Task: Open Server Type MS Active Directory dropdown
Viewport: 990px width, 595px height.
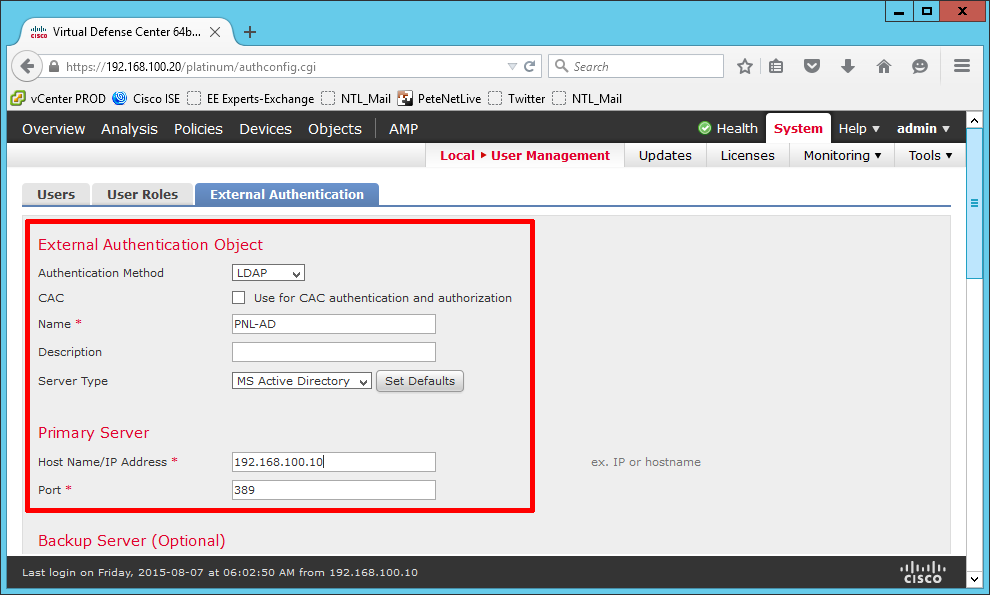Action: tap(302, 381)
